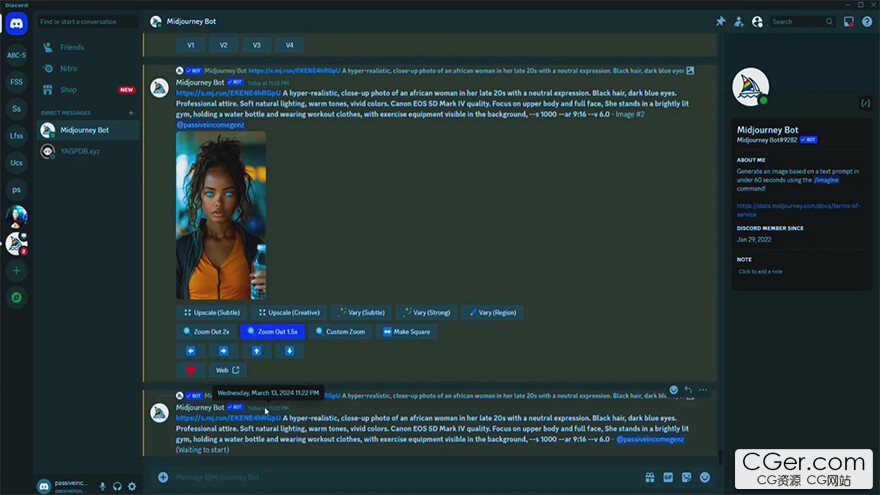Add friends to DM icon
The image size is (880, 495).
[739, 21]
